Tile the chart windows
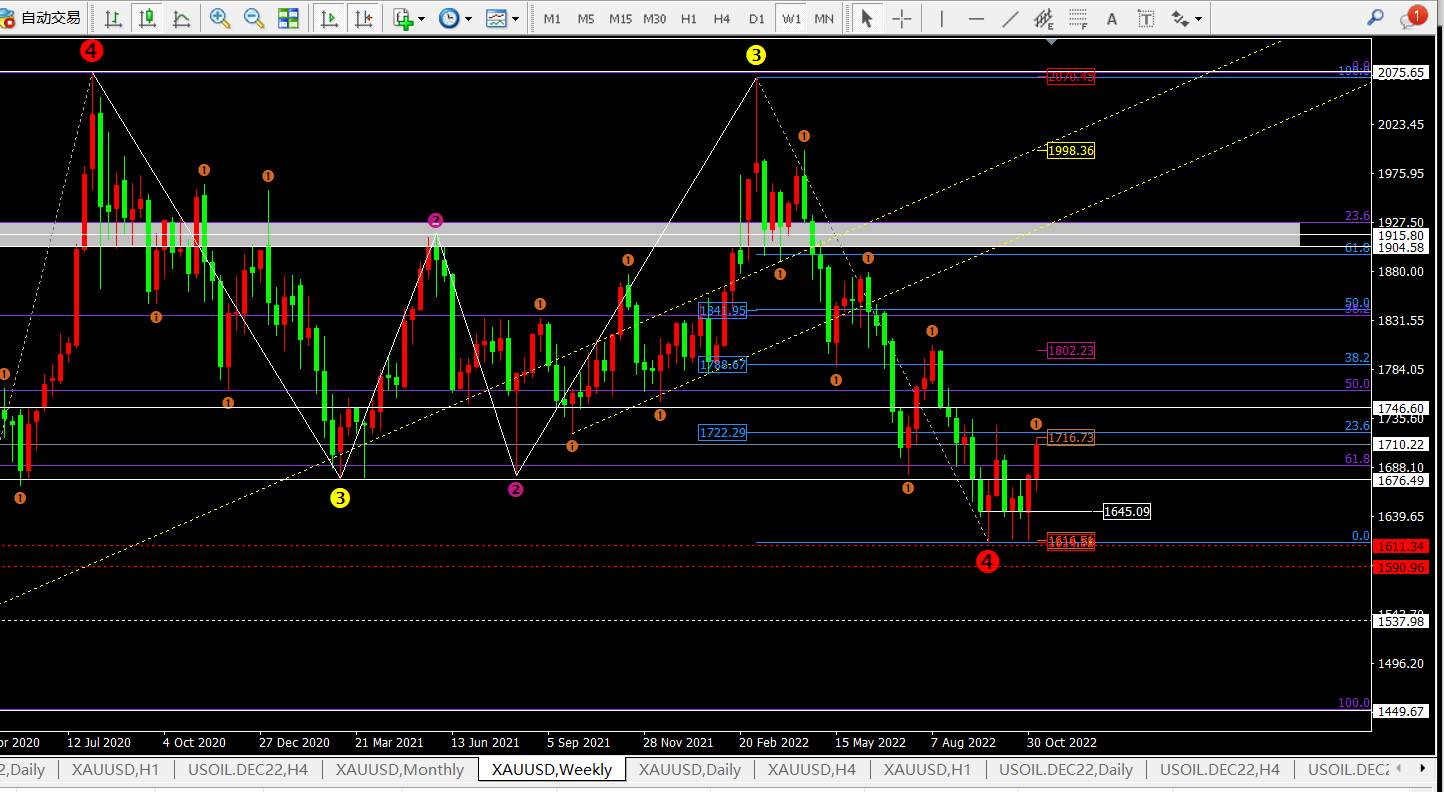 (288, 18)
